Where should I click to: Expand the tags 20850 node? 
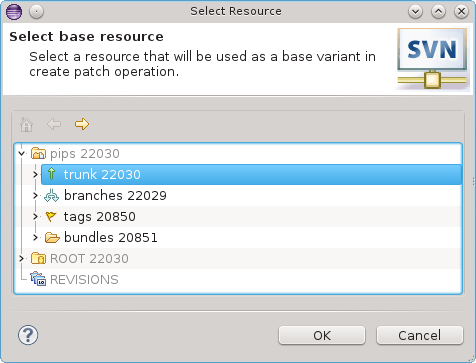35,216
